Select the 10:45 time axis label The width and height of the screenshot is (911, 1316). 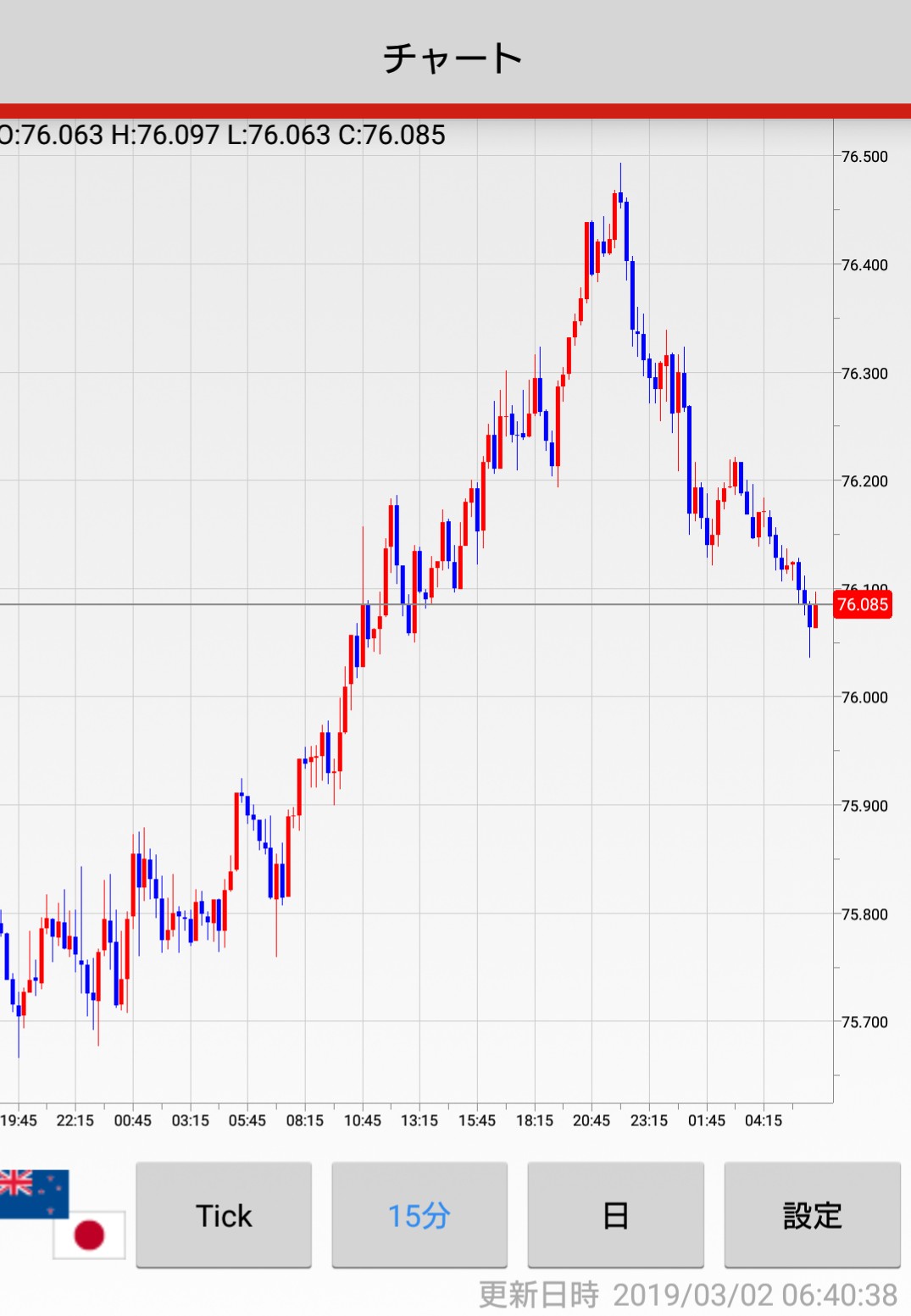362,1120
